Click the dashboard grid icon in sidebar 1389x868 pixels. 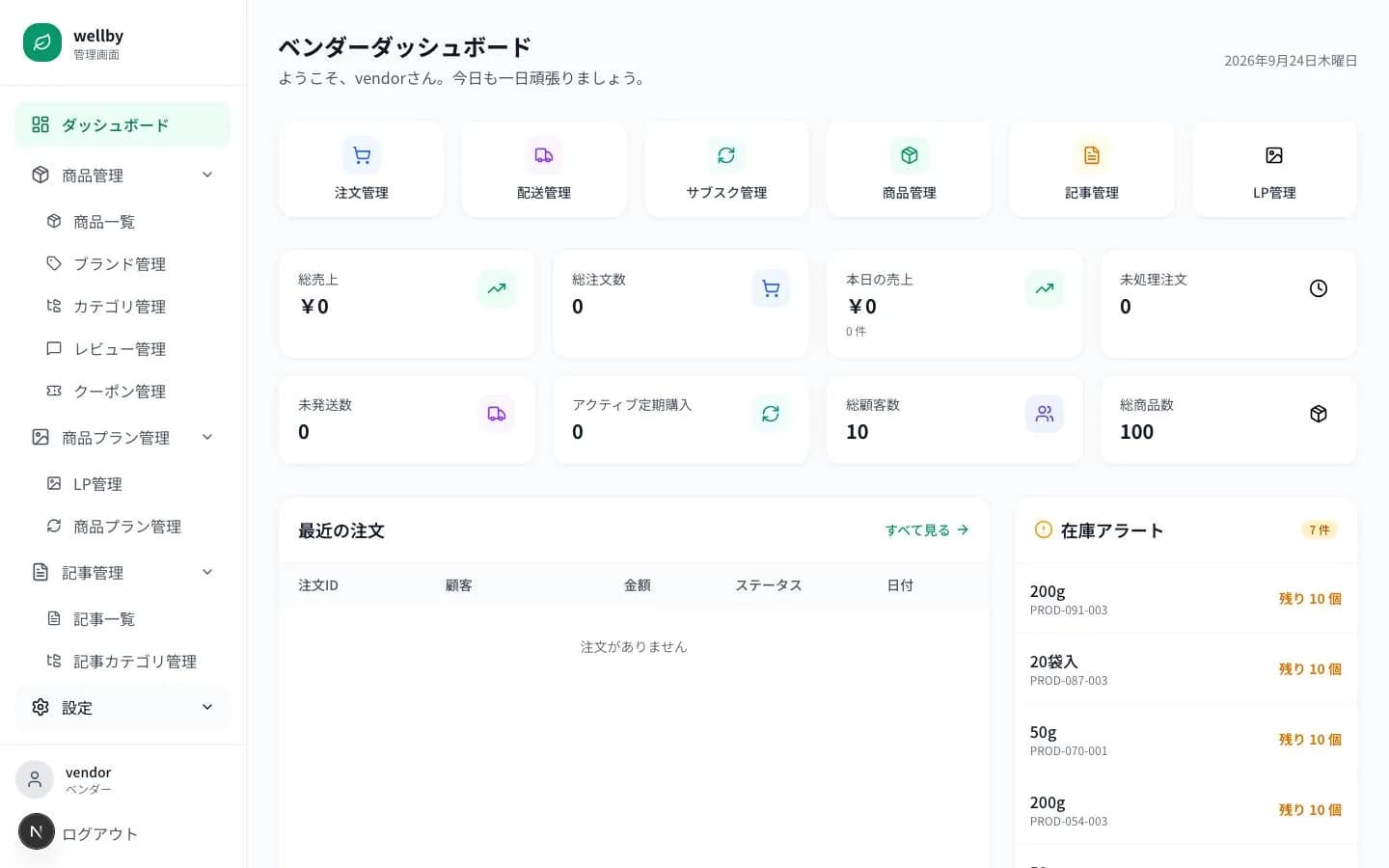pos(41,124)
